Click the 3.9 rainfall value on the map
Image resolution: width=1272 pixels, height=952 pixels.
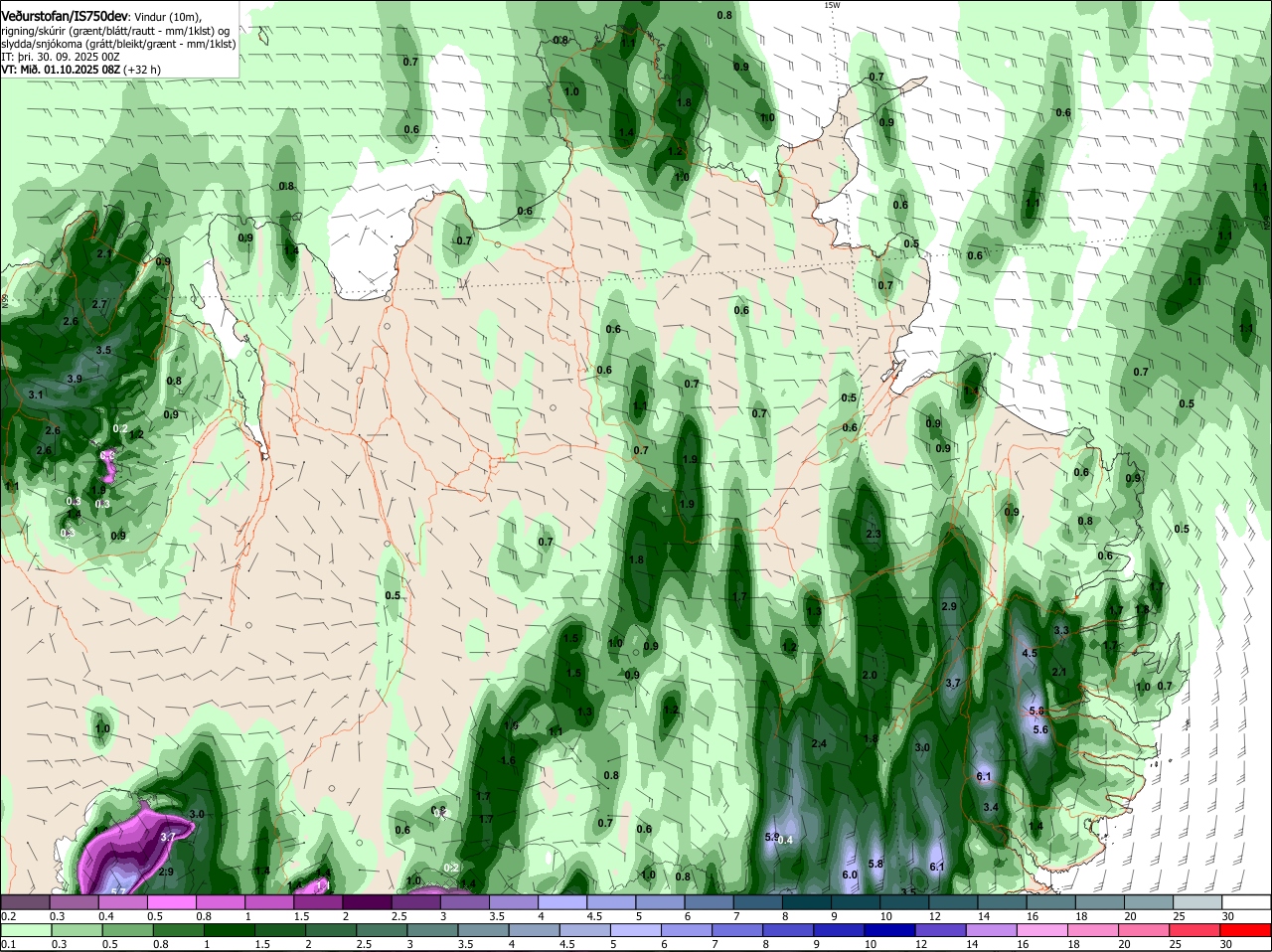click(x=75, y=379)
